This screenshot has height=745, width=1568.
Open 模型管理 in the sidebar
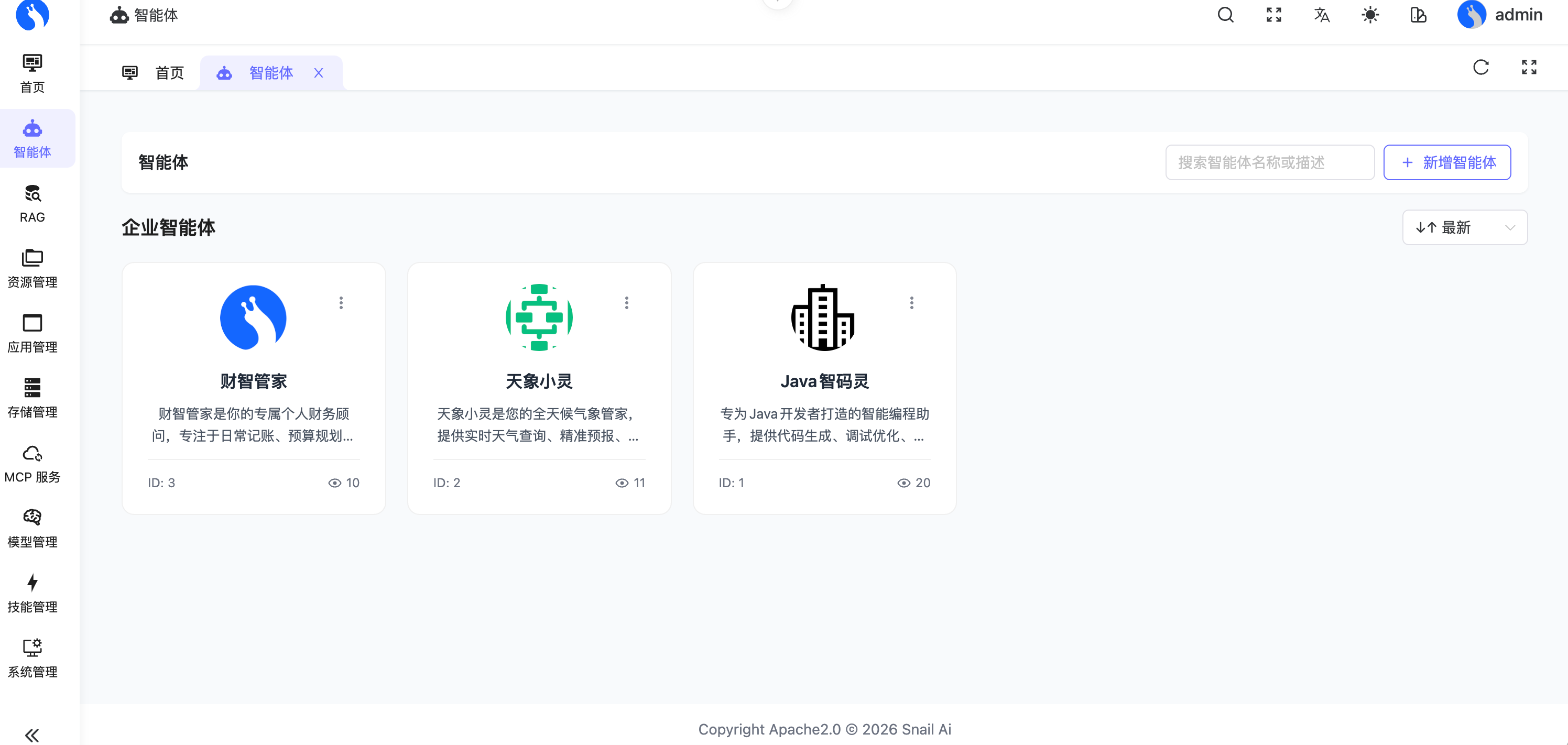[x=32, y=528]
